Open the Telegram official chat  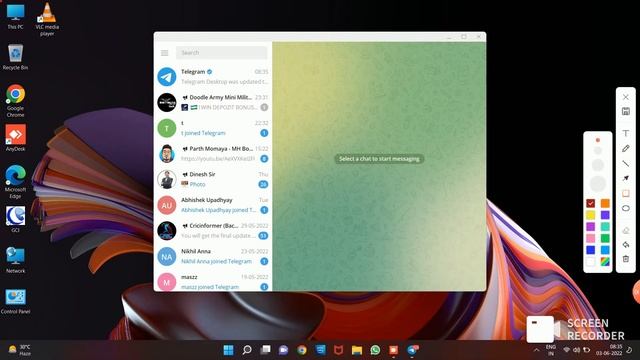click(213, 77)
